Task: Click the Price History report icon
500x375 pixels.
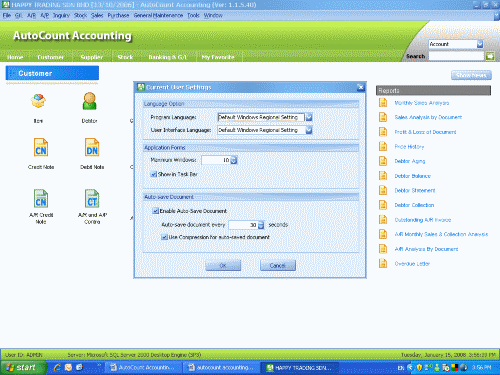Action: [383, 146]
